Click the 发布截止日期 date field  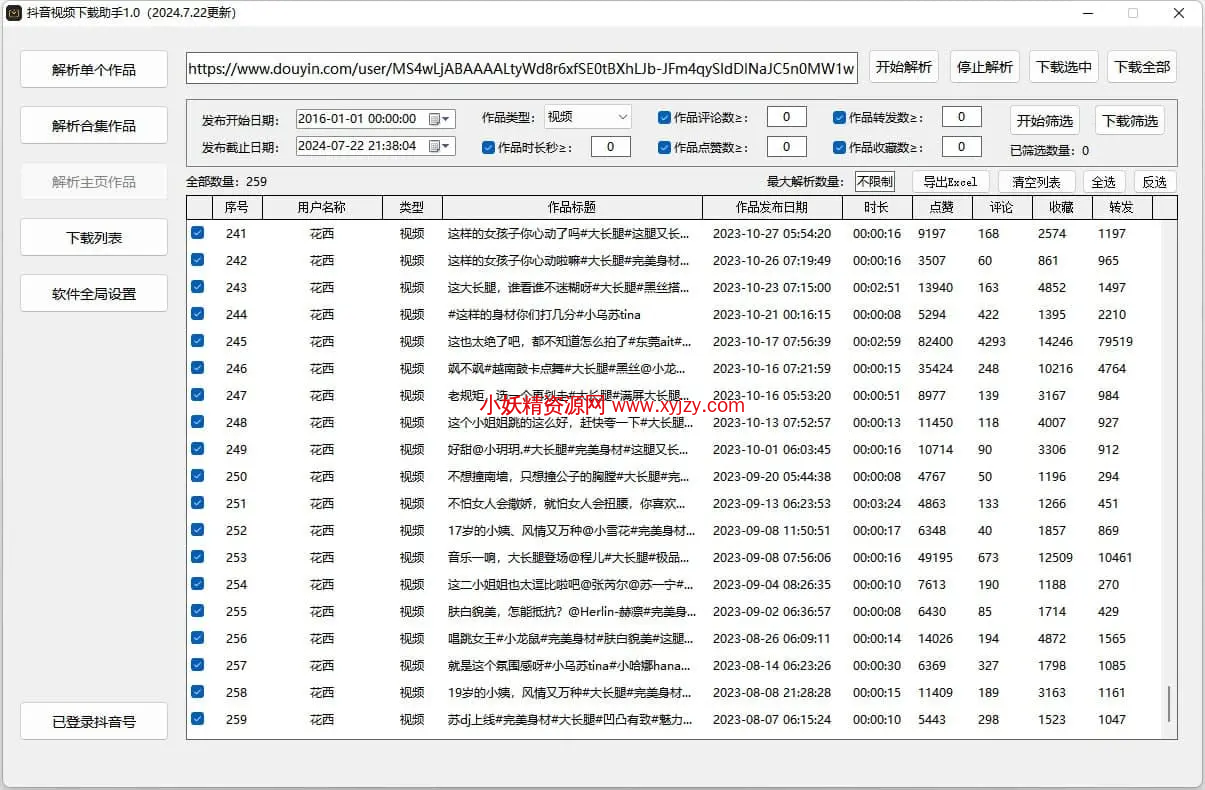376,146
